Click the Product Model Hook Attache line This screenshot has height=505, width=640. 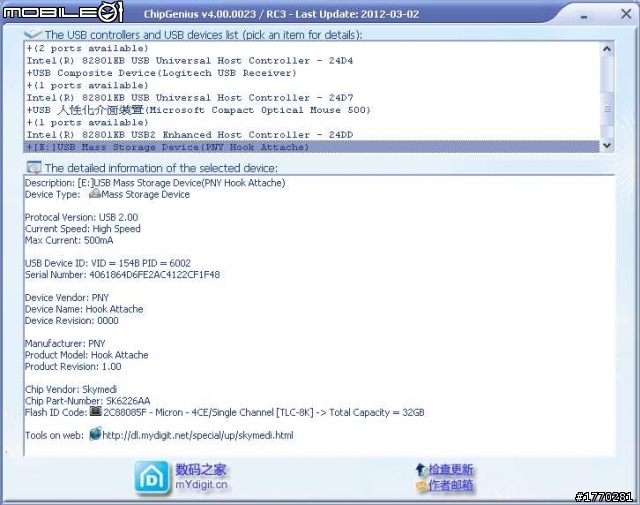87,355
